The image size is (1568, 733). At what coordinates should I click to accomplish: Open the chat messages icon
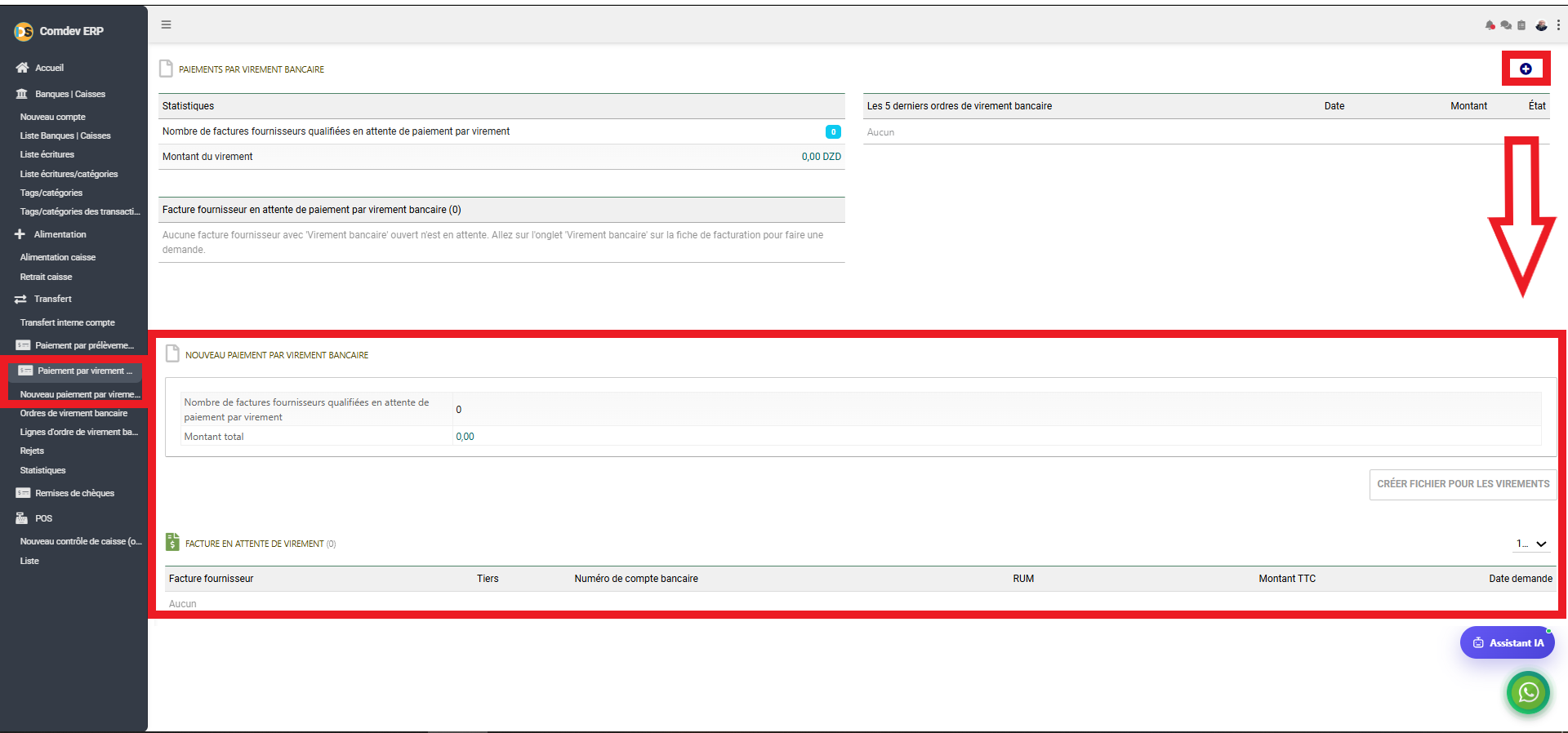click(1506, 25)
